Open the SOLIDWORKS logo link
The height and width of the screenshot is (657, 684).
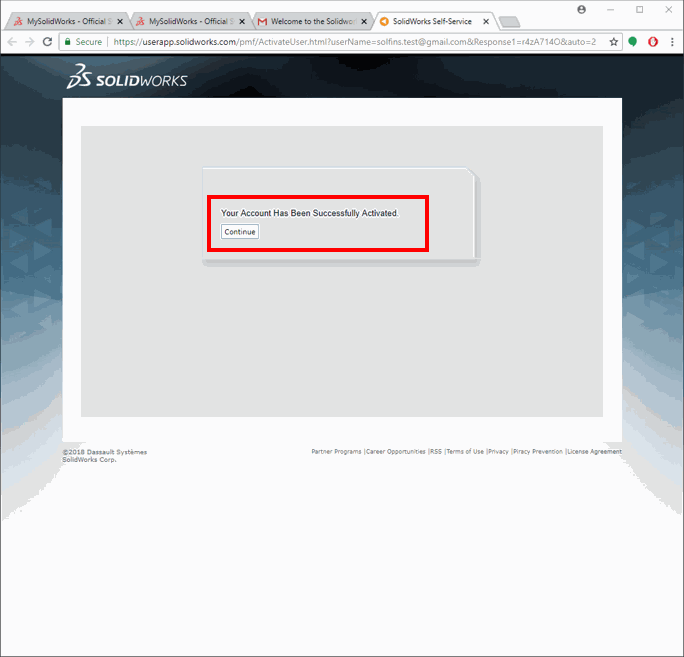[x=127, y=77]
